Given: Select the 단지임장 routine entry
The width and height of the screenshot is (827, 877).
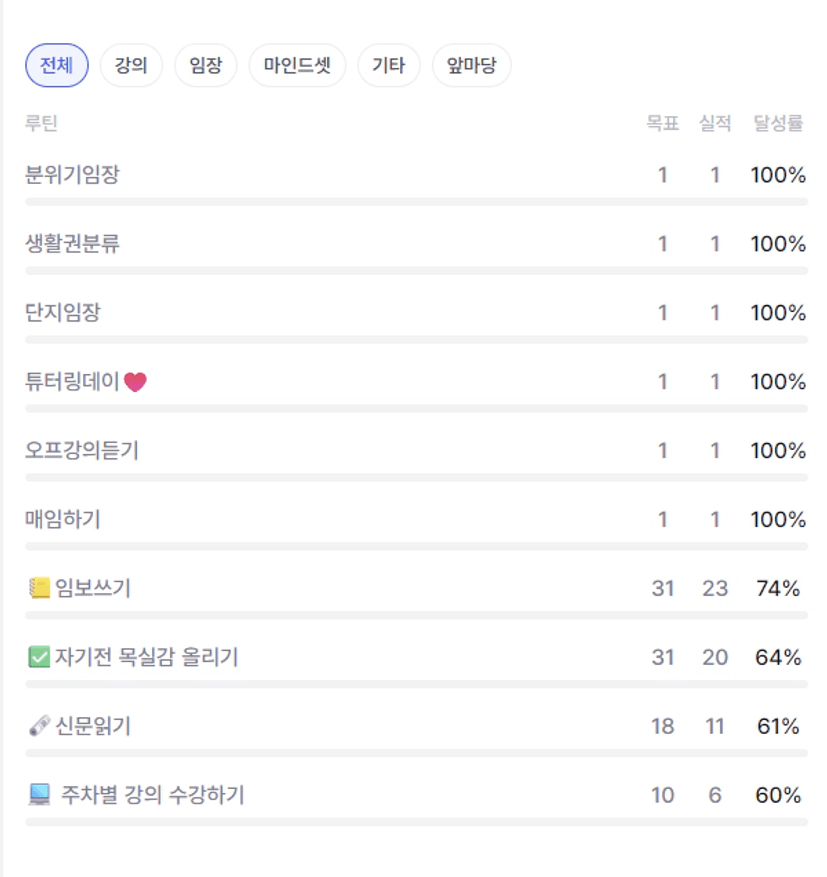Looking at the screenshot, I should [x=63, y=313].
